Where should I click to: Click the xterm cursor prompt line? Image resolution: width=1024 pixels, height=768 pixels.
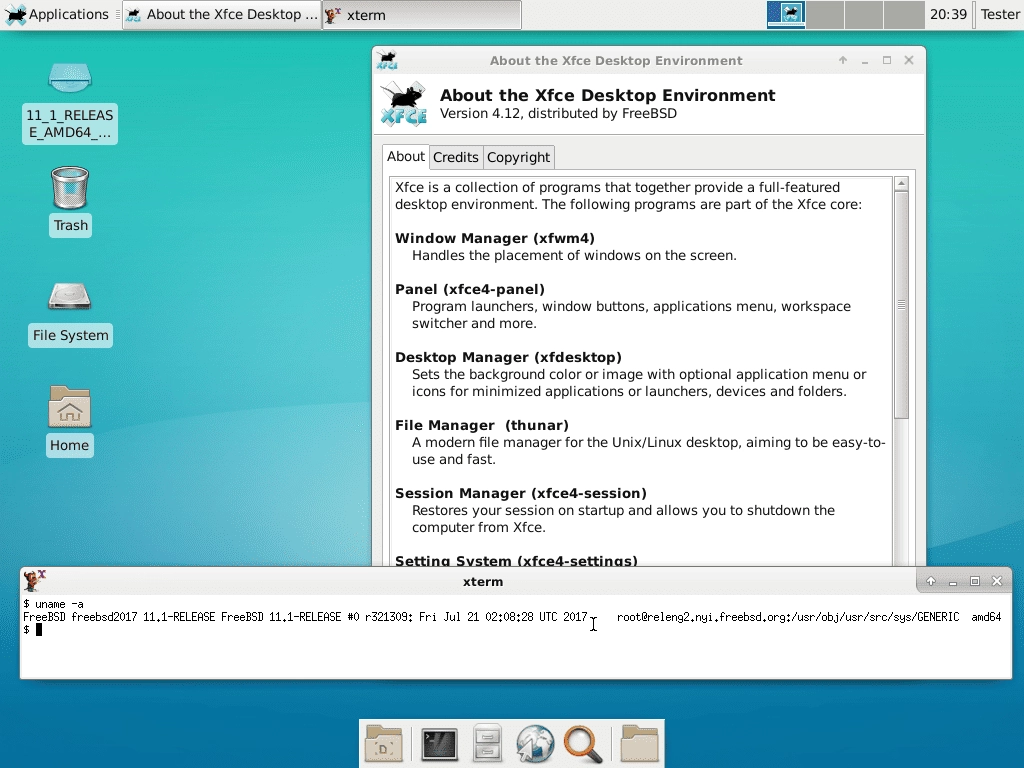point(33,630)
